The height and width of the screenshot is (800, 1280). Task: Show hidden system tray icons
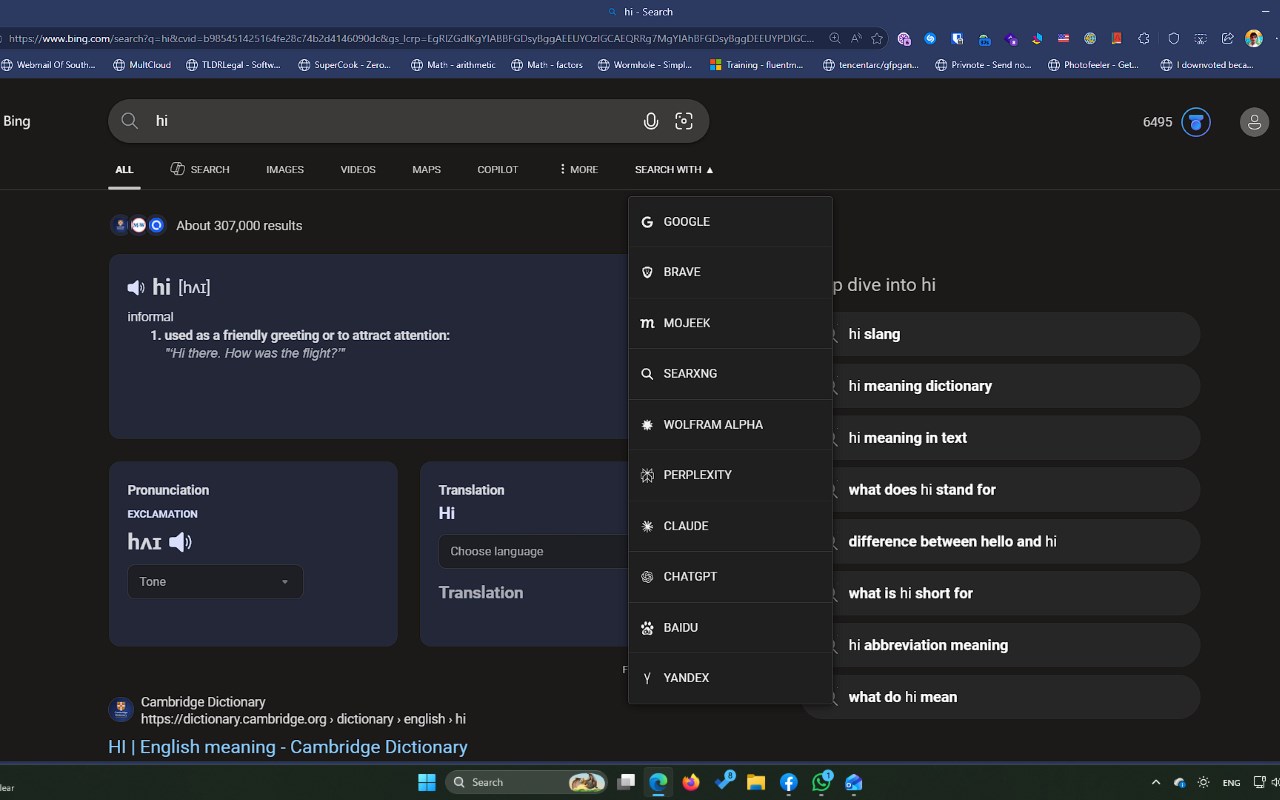click(1156, 782)
